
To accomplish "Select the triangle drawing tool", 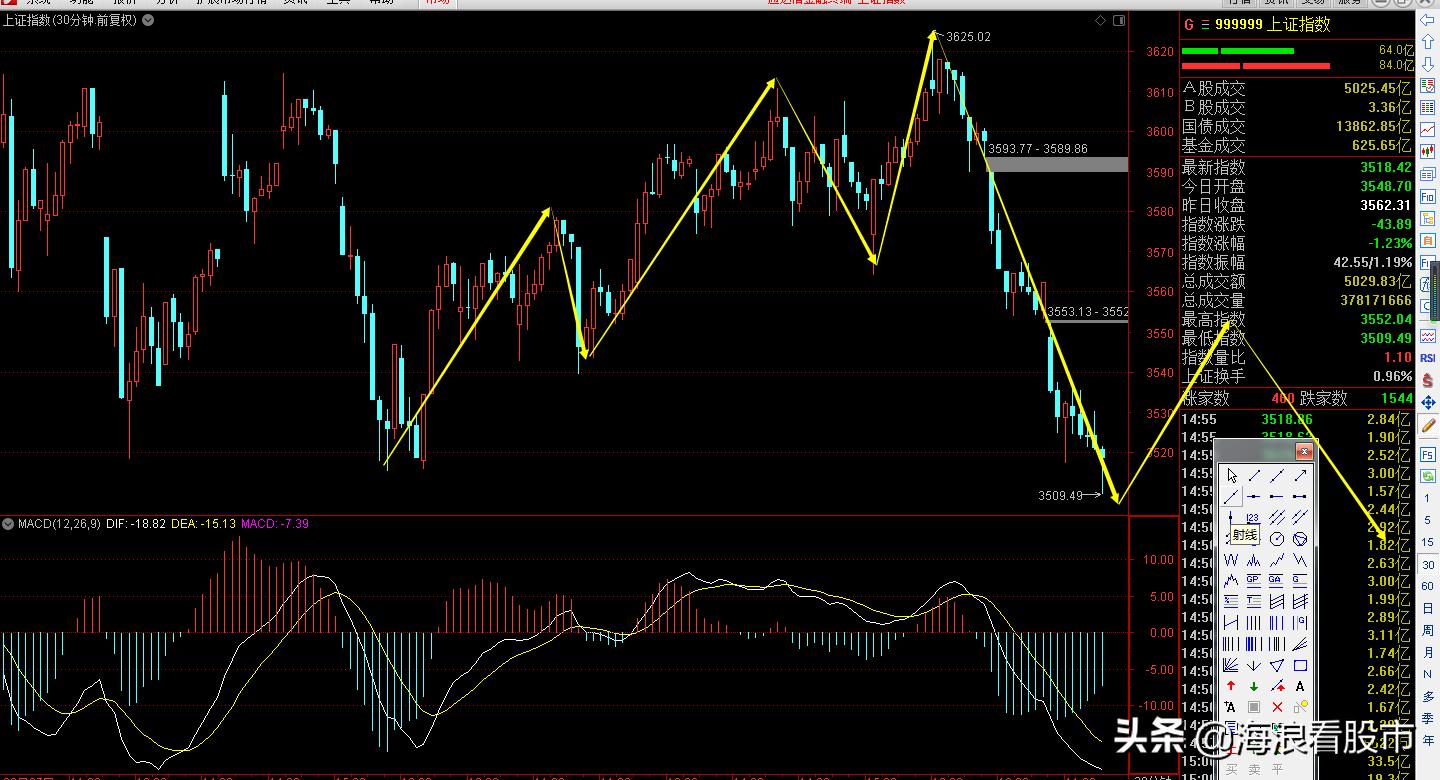I will pos(1277,665).
